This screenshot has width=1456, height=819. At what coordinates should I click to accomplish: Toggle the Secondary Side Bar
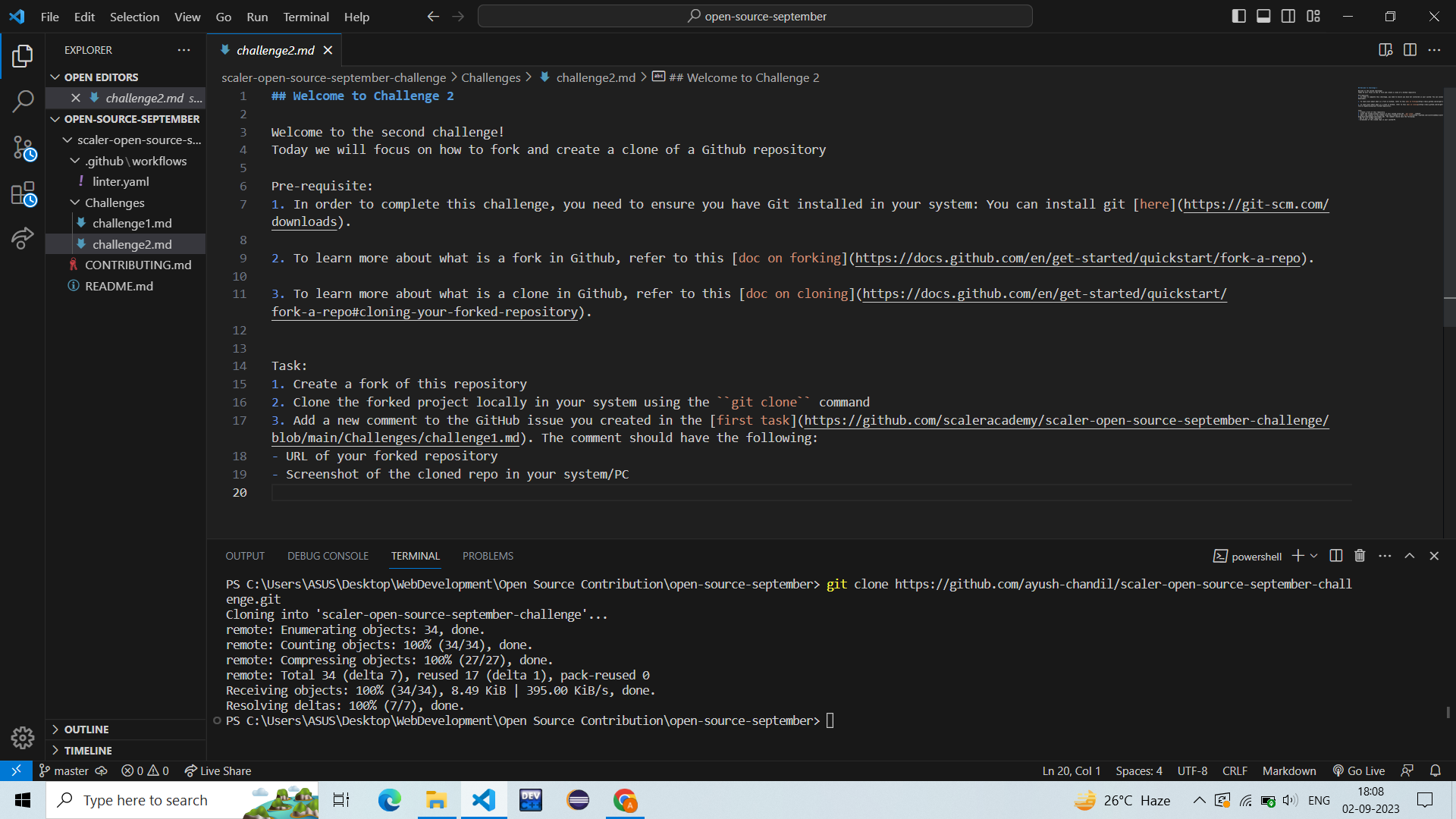point(1288,15)
